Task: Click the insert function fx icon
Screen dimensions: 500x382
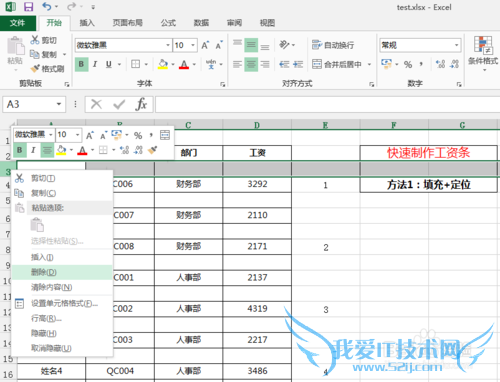Action: [x=141, y=104]
